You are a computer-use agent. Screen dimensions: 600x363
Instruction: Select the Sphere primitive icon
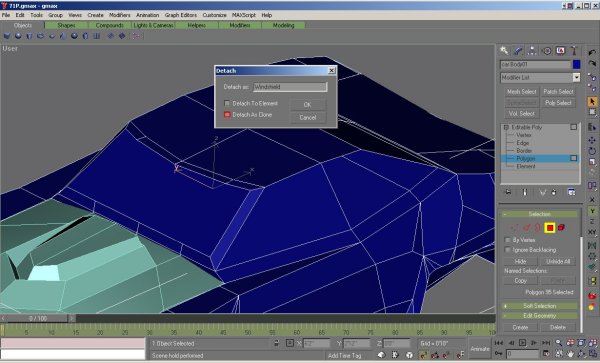(x=18, y=36)
